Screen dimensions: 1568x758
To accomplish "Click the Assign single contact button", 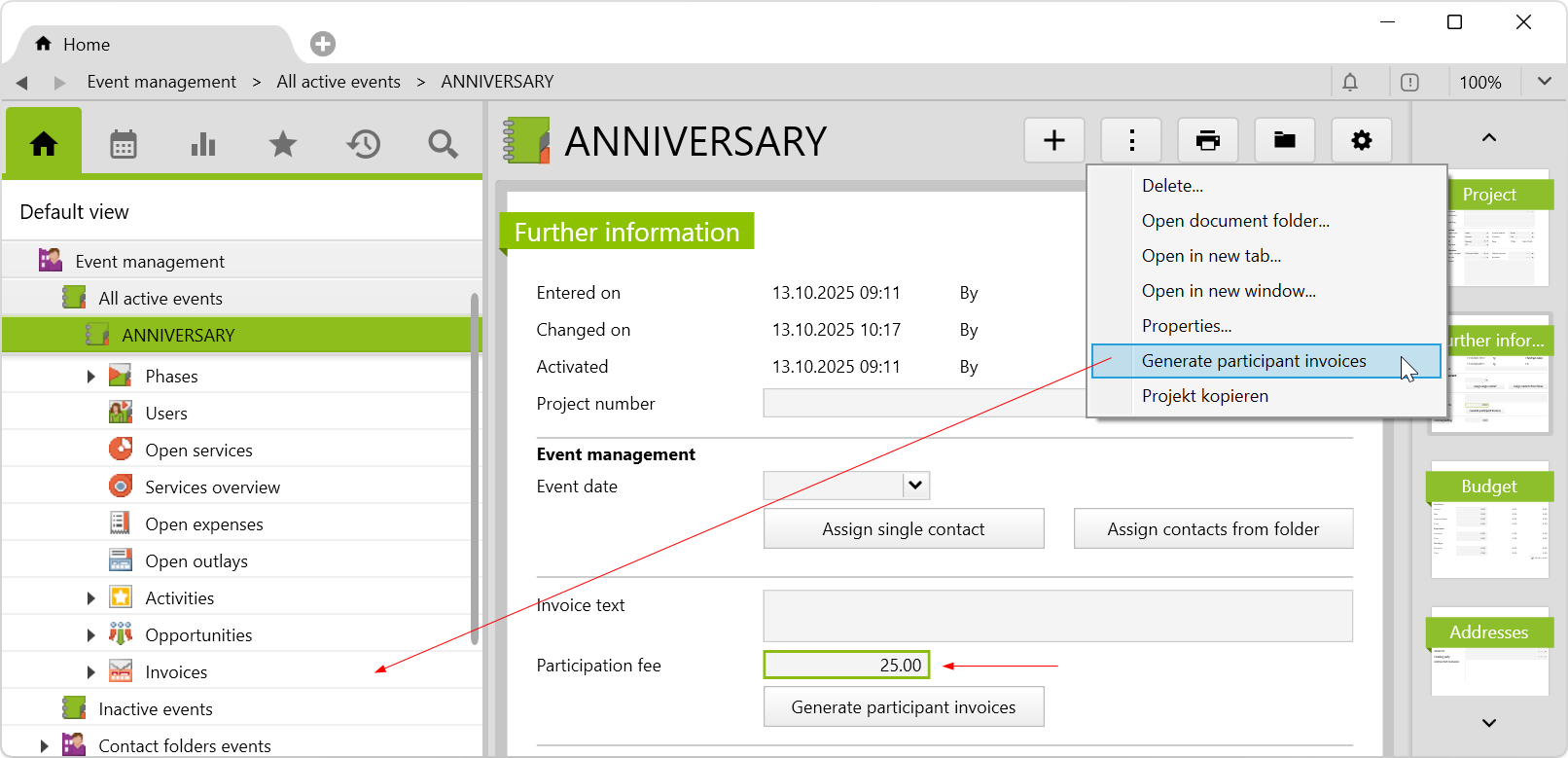I will tap(903, 529).
